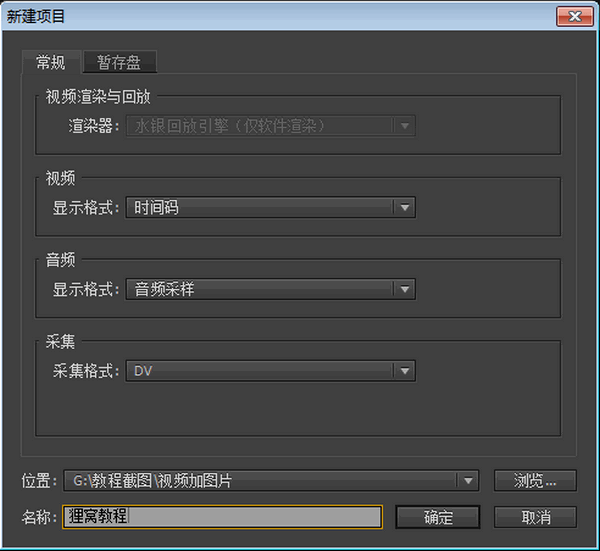Click the 音频 group label
The width and height of the screenshot is (600, 551).
pyautogui.click(x=60, y=260)
